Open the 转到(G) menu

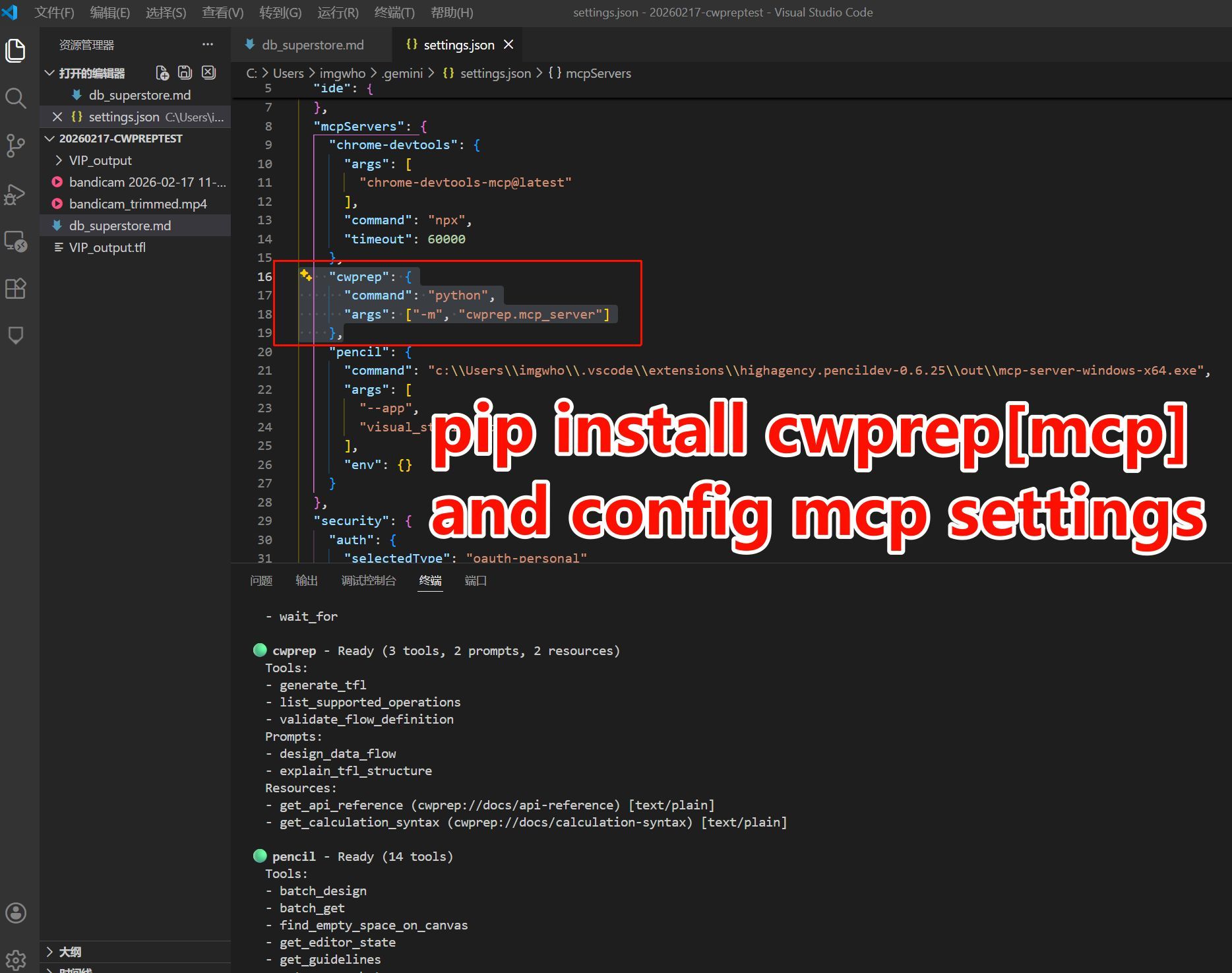coord(280,13)
